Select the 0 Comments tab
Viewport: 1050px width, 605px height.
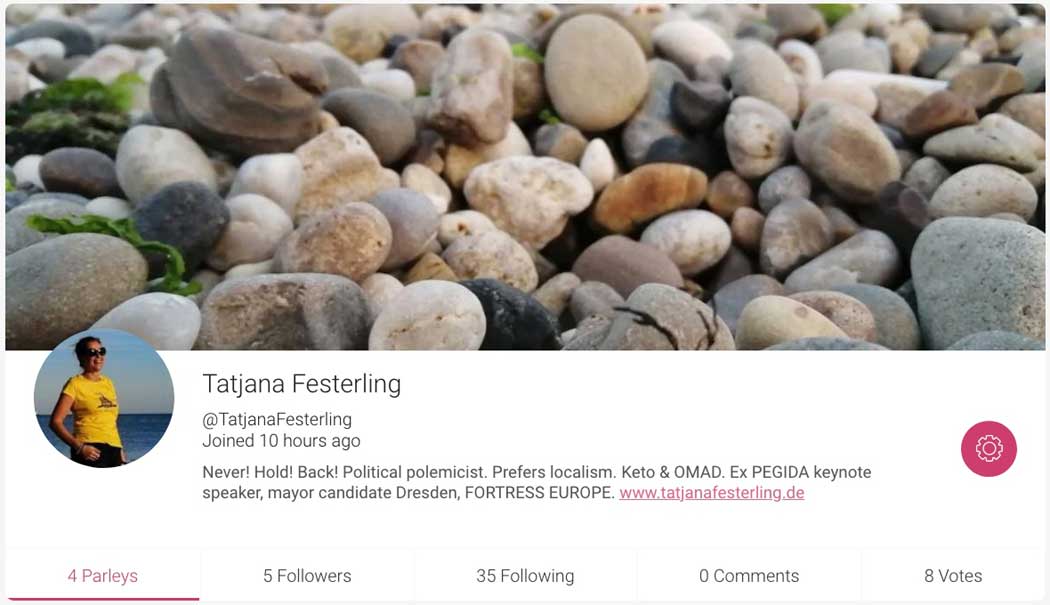tap(749, 576)
